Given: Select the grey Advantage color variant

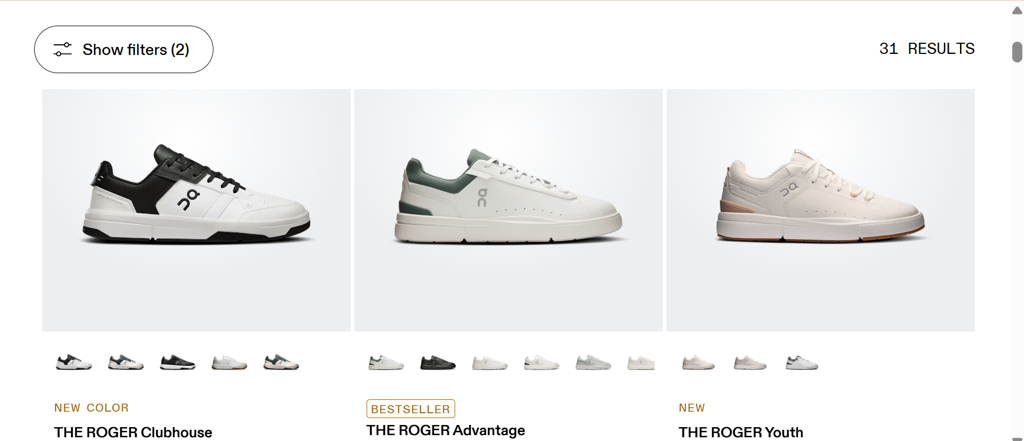Looking at the screenshot, I should pos(593,363).
